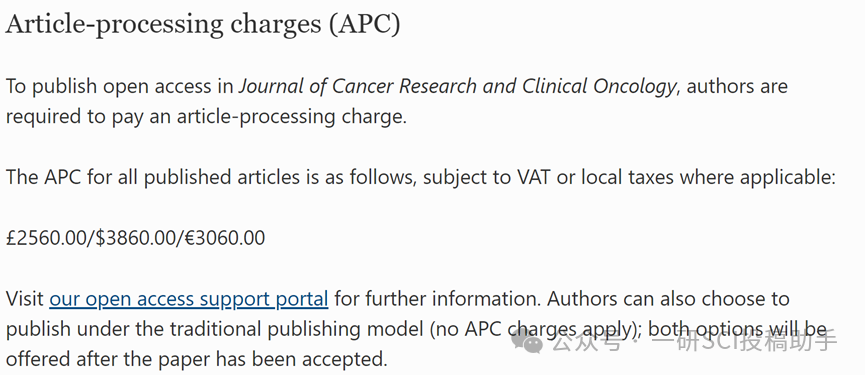Click the words 'To publish open access'
Screen dimensions: 865x375
pyautogui.click(x=108, y=87)
